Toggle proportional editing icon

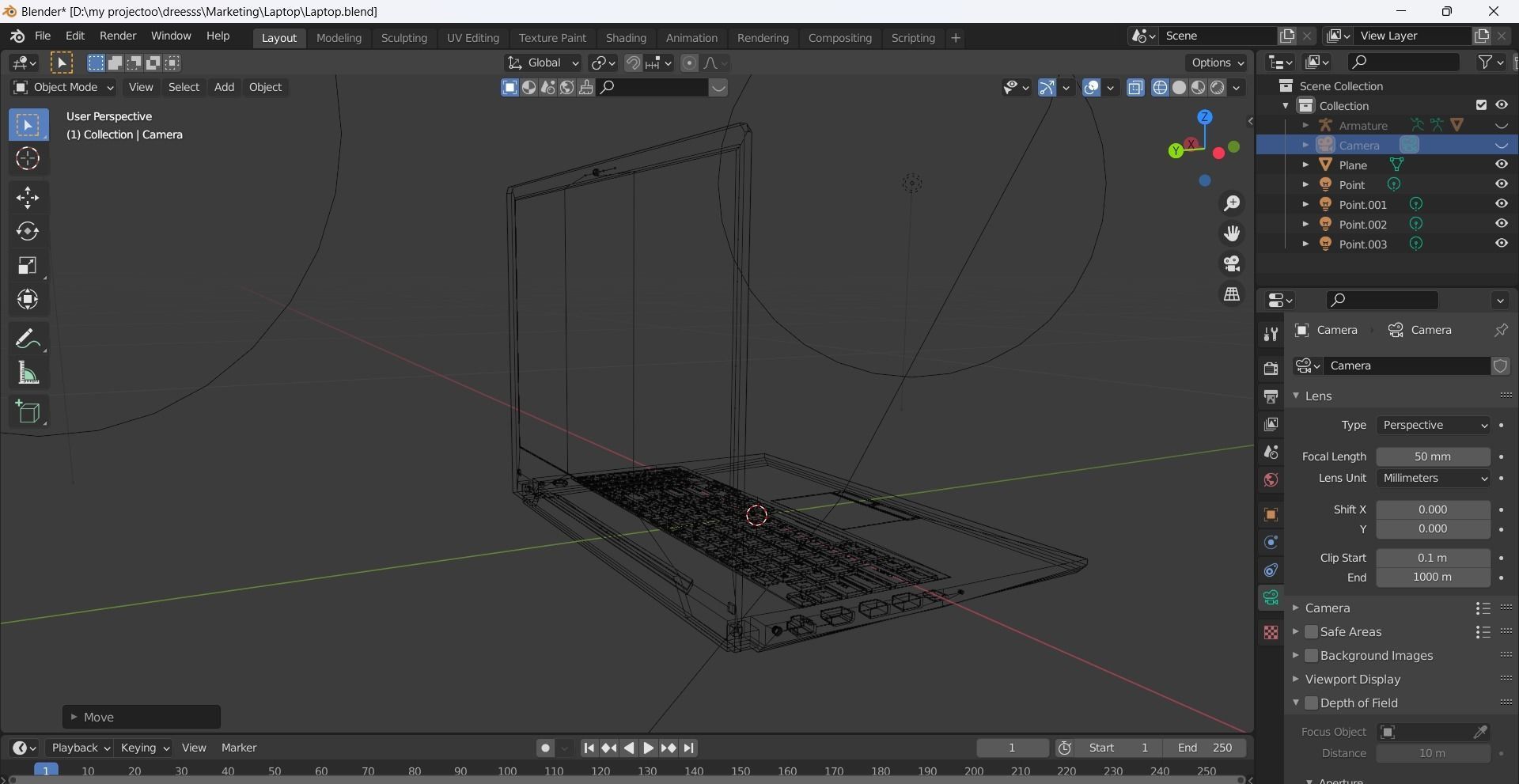click(x=689, y=63)
